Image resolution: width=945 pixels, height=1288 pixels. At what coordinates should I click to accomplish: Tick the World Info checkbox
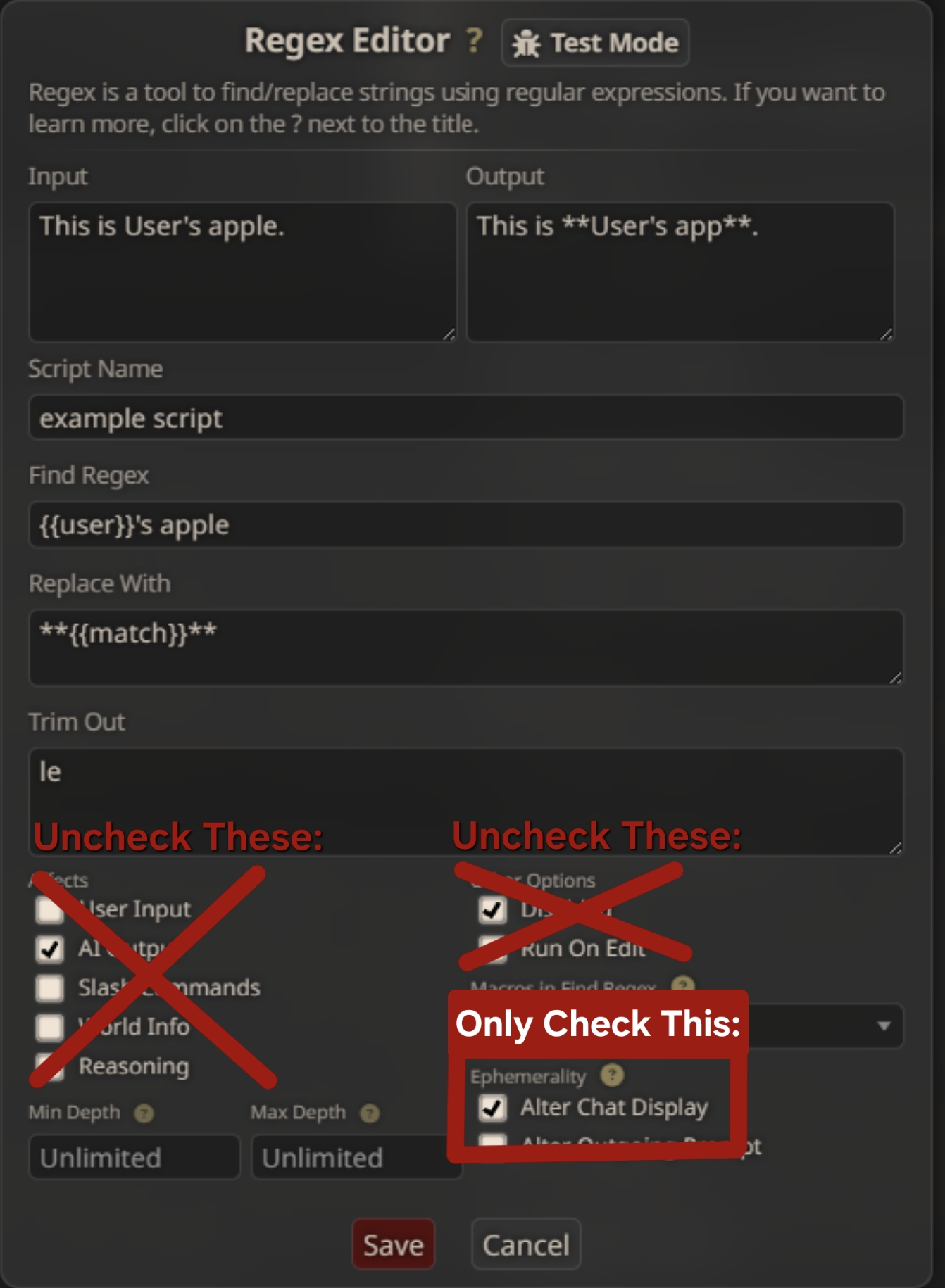coord(49,1027)
